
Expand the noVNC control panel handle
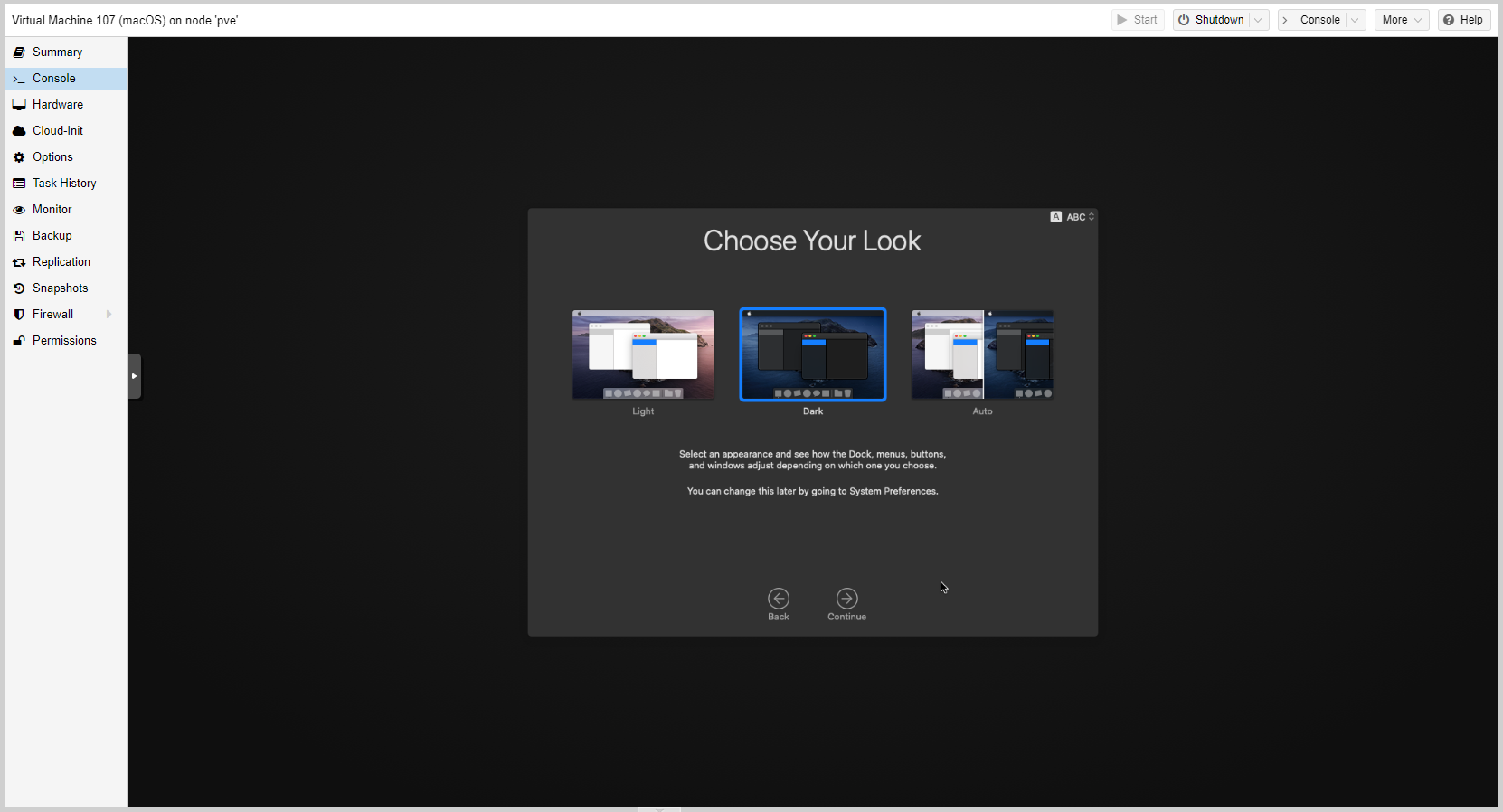click(x=134, y=376)
